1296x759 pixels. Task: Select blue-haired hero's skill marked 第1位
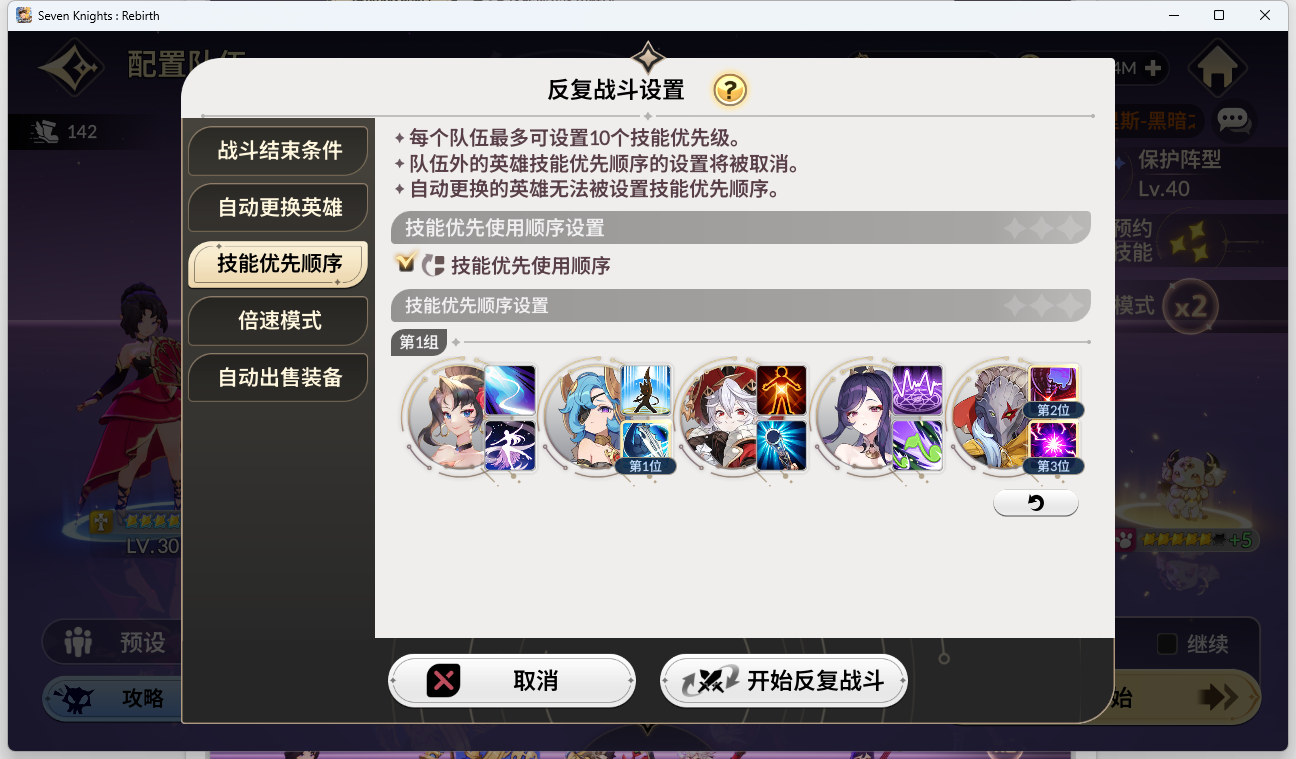[646, 445]
